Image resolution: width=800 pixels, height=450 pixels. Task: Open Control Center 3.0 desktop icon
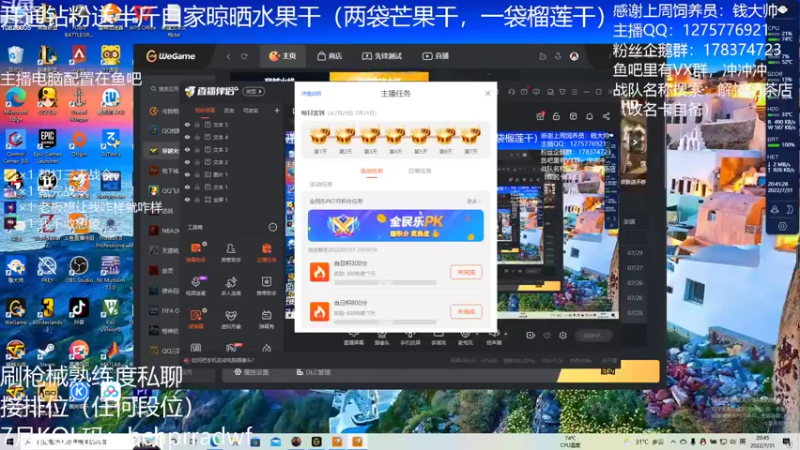[x=15, y=146]
